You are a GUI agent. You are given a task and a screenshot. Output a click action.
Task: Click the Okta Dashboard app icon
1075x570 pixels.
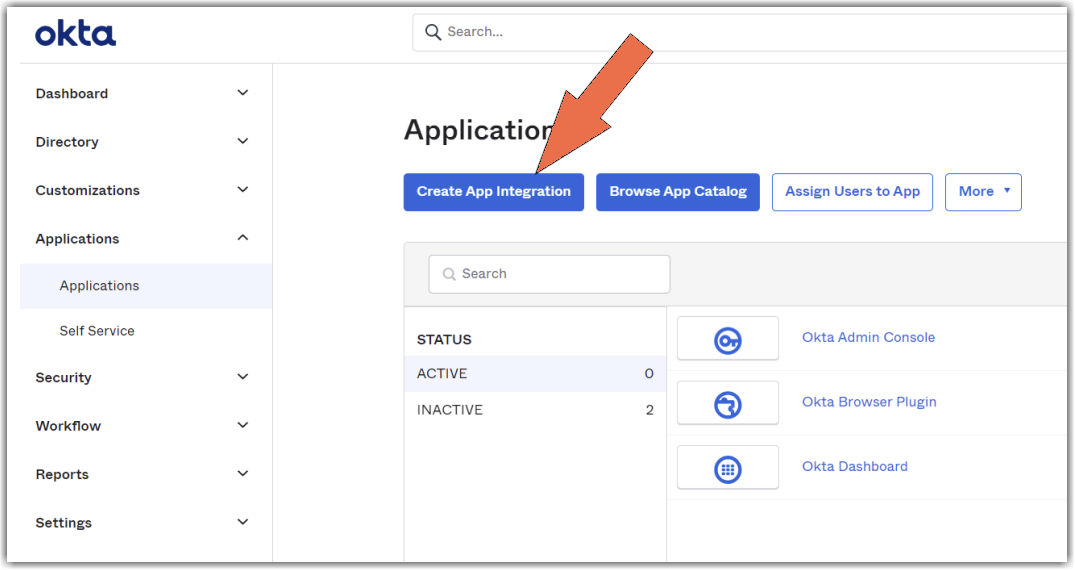point(727,469)
